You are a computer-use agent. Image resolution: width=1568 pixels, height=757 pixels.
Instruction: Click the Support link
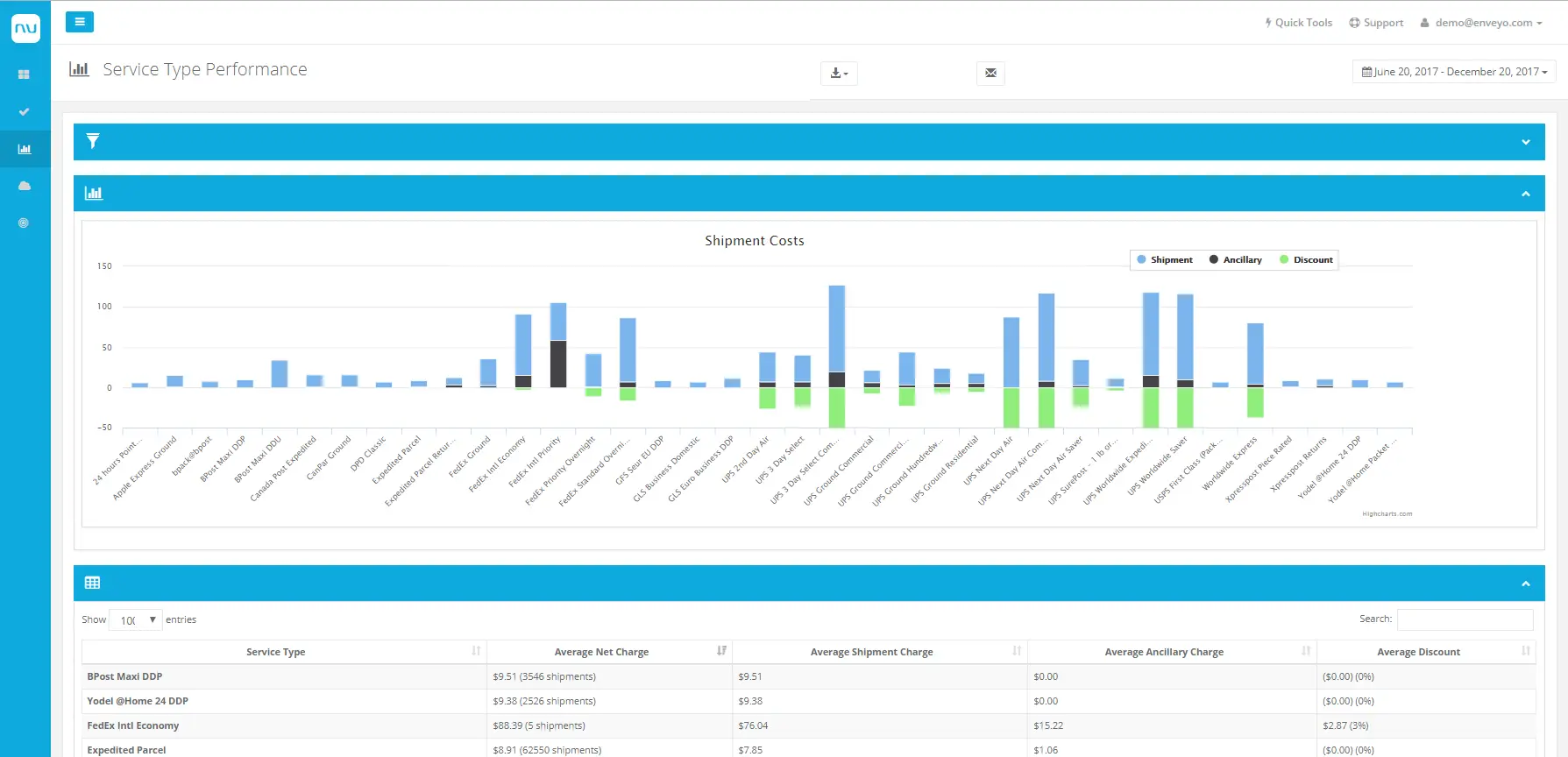pyautogui.click(x=1376, y=23)
